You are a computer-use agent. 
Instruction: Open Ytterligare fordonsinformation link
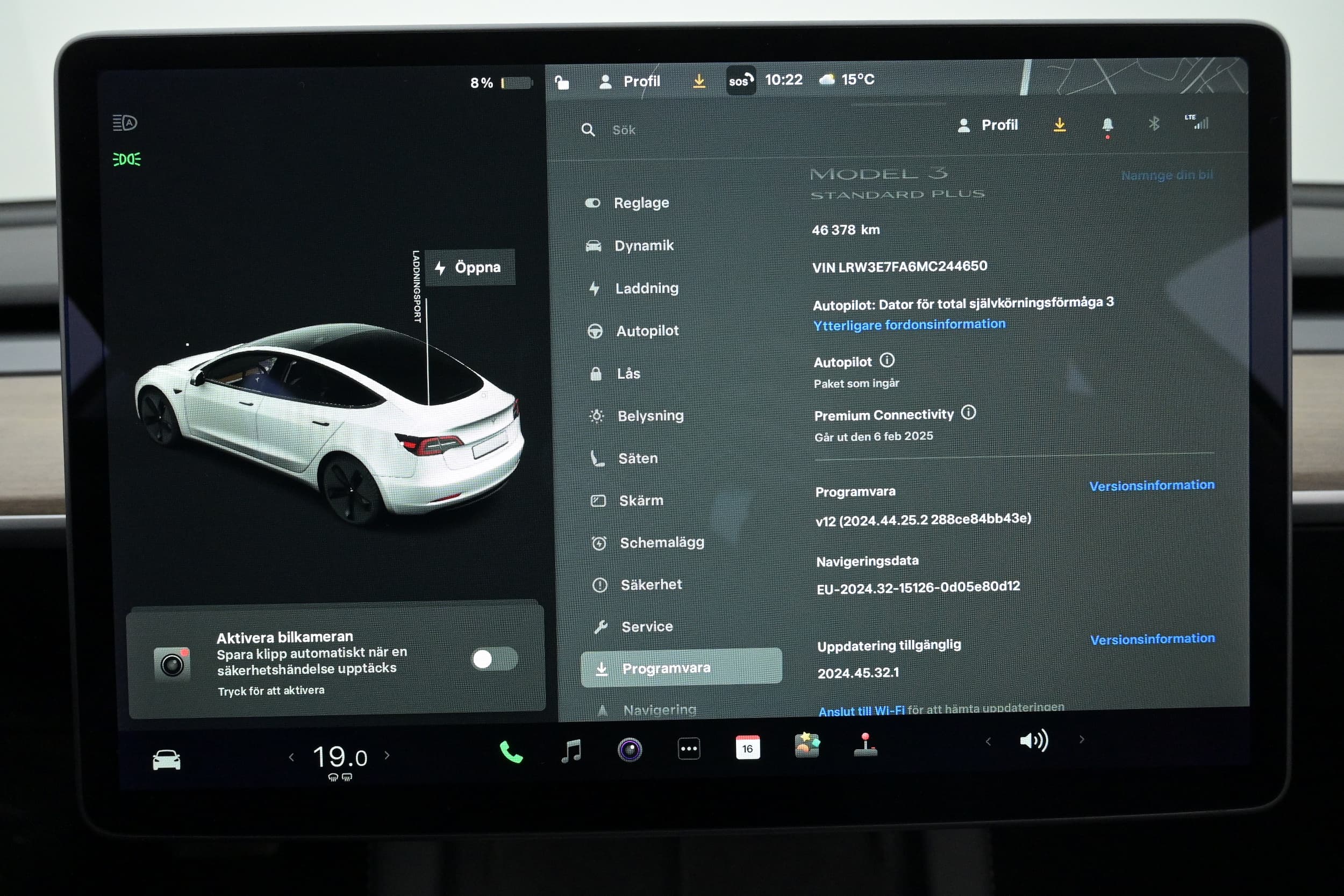(x=909, y=325)
